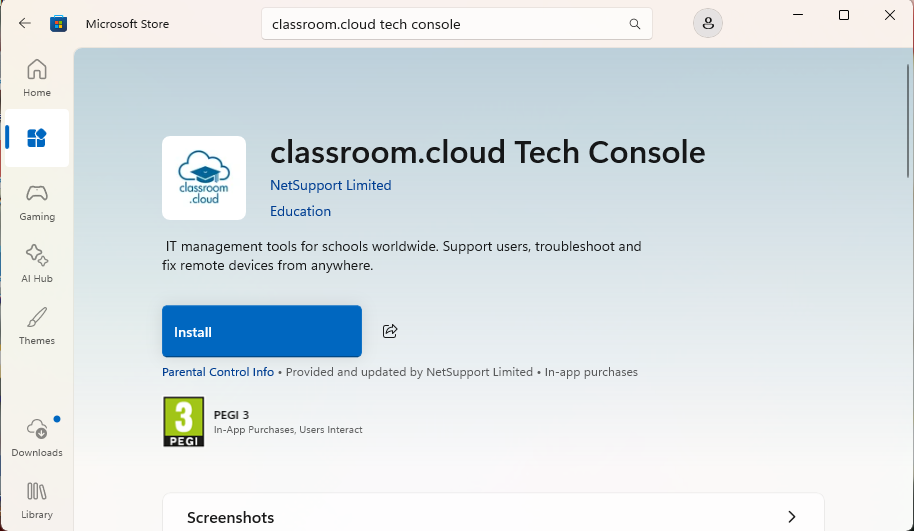This screenshot has width=914, height=531.
Task: Click 'In-App Purchases, Users Interact' text
Action: click(288, 430)
